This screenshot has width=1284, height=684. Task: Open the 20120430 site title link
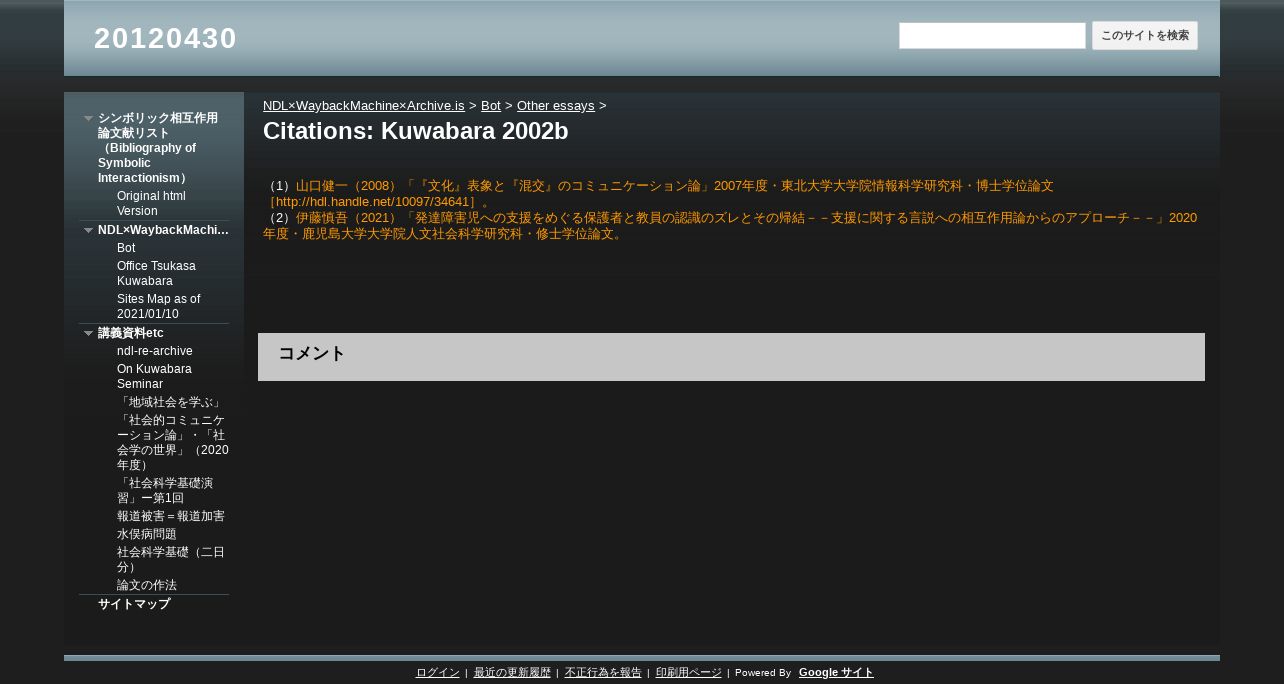165,38
